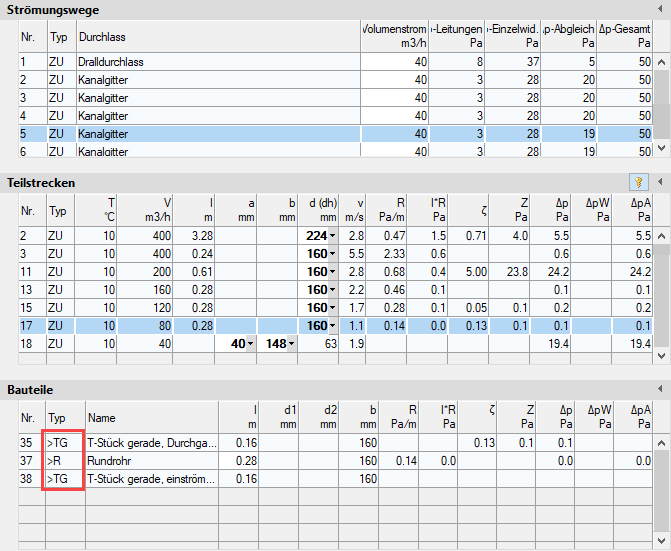Select Kanalgitter in flow path row 4

(219, 116)
